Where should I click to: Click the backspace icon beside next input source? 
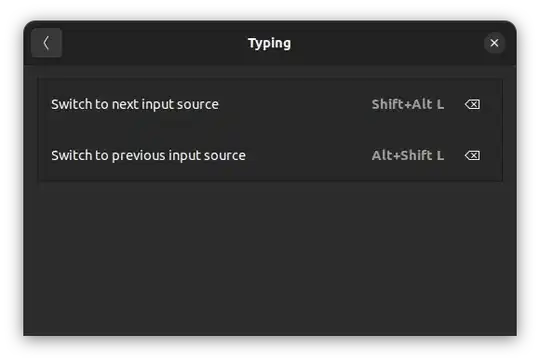472,104
